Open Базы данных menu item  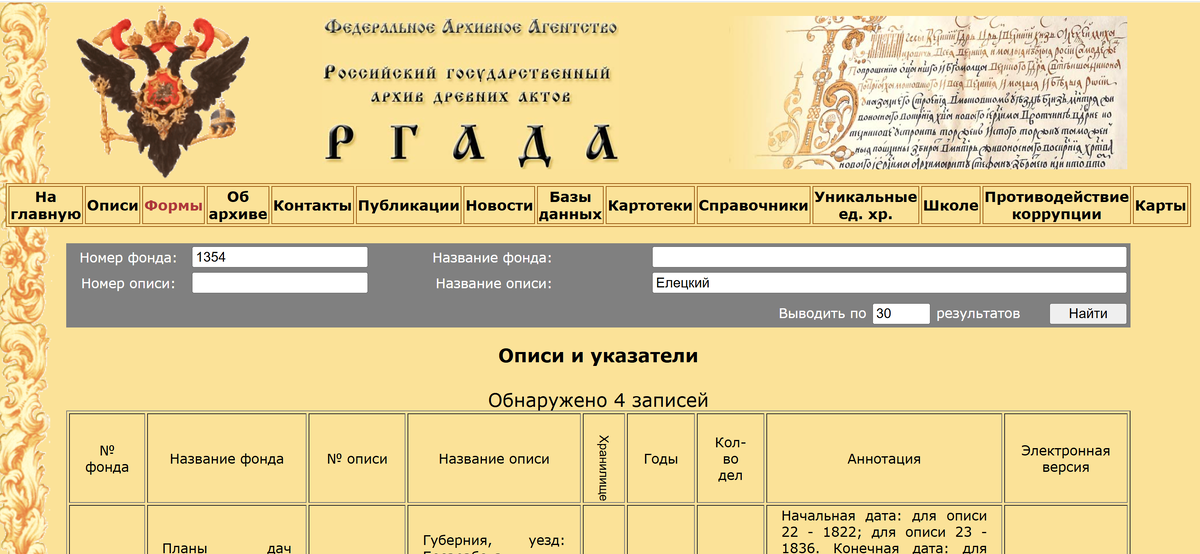coord(570,205)
